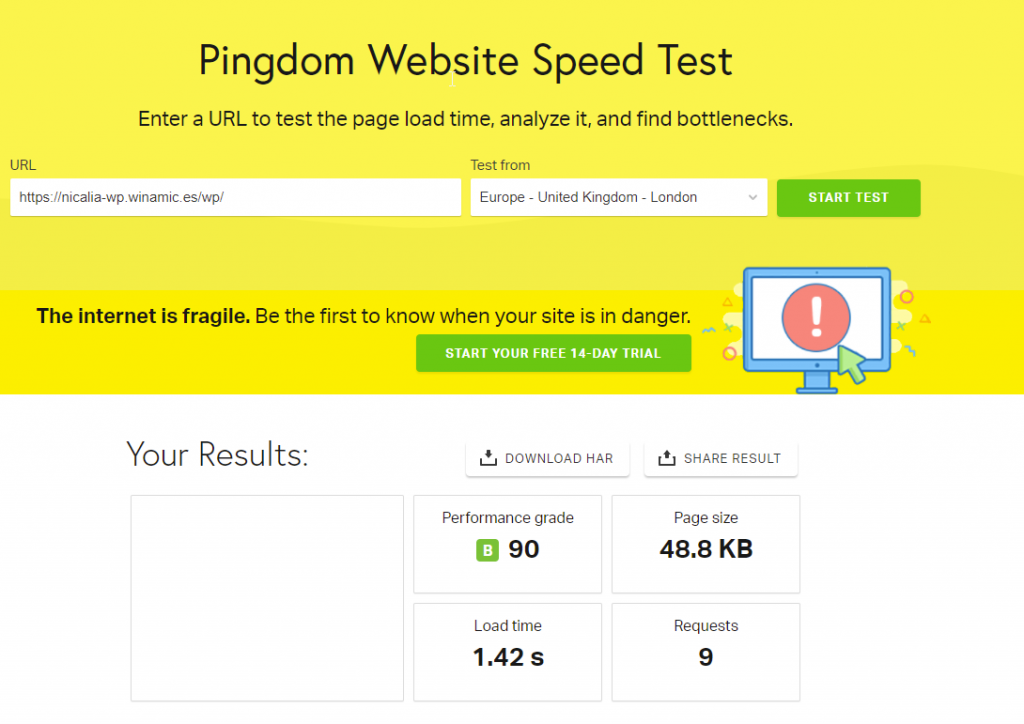Expand the Test from dropdown chevron
Viewport: 1024px width, 724px height.
point(753,198)
